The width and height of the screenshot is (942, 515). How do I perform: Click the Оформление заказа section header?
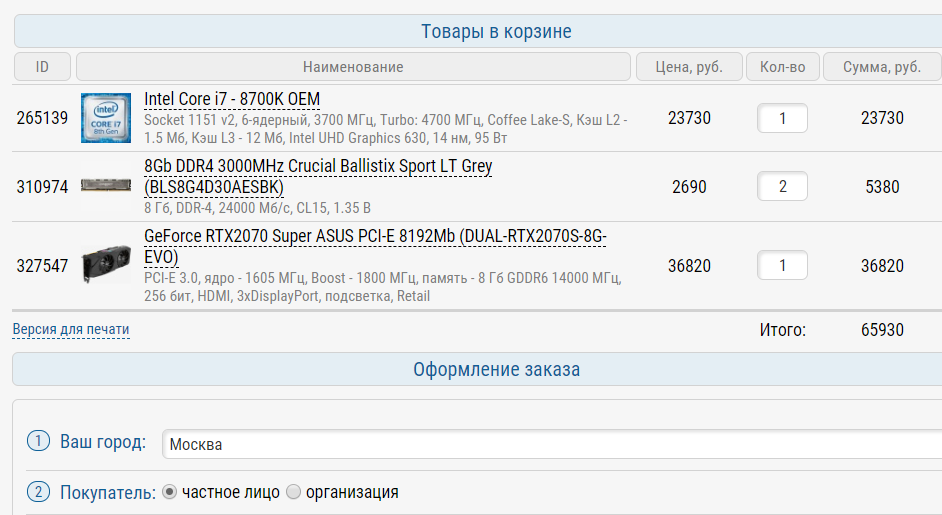pyautogui.click(x=496, y=370)
